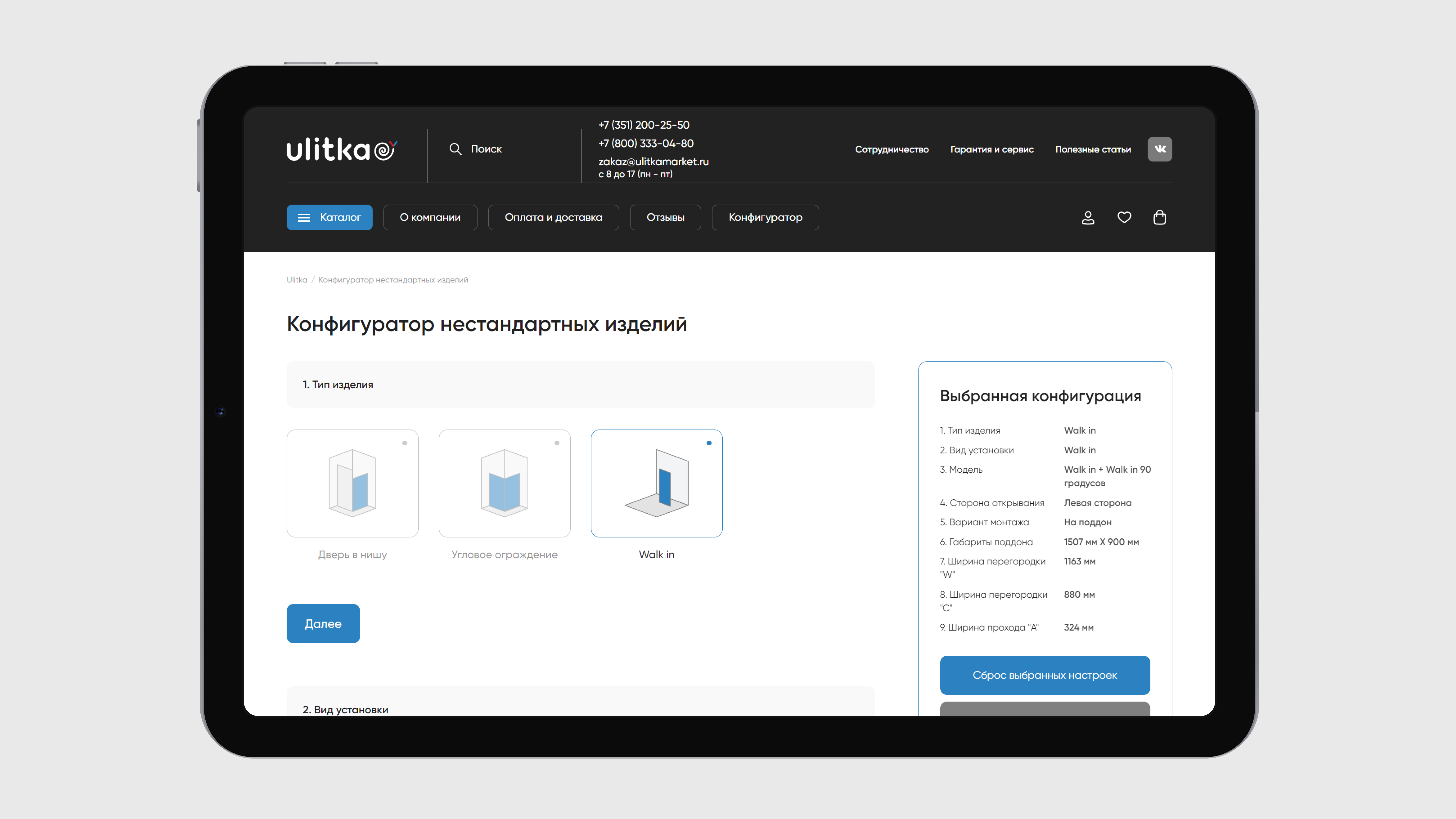Click the На поддон value

tap(1088, 523)
